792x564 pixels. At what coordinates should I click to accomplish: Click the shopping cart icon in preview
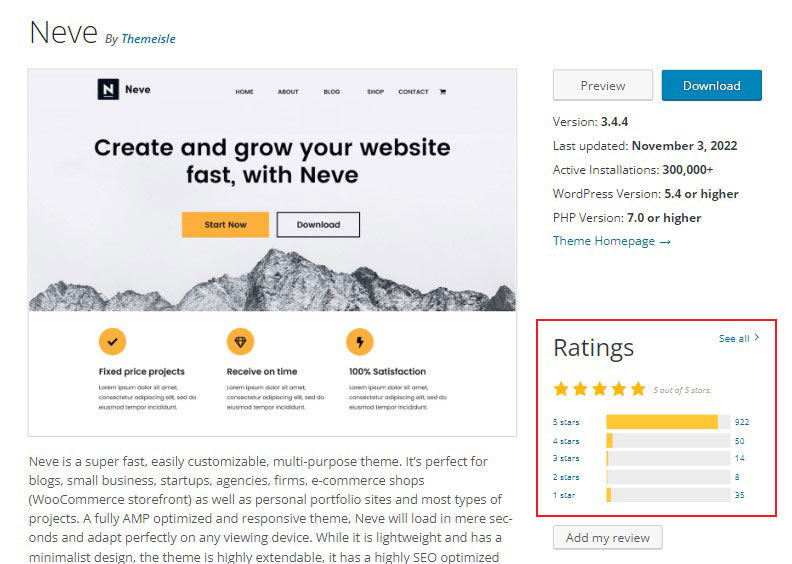pyautogui.click(x=442, y=91)
